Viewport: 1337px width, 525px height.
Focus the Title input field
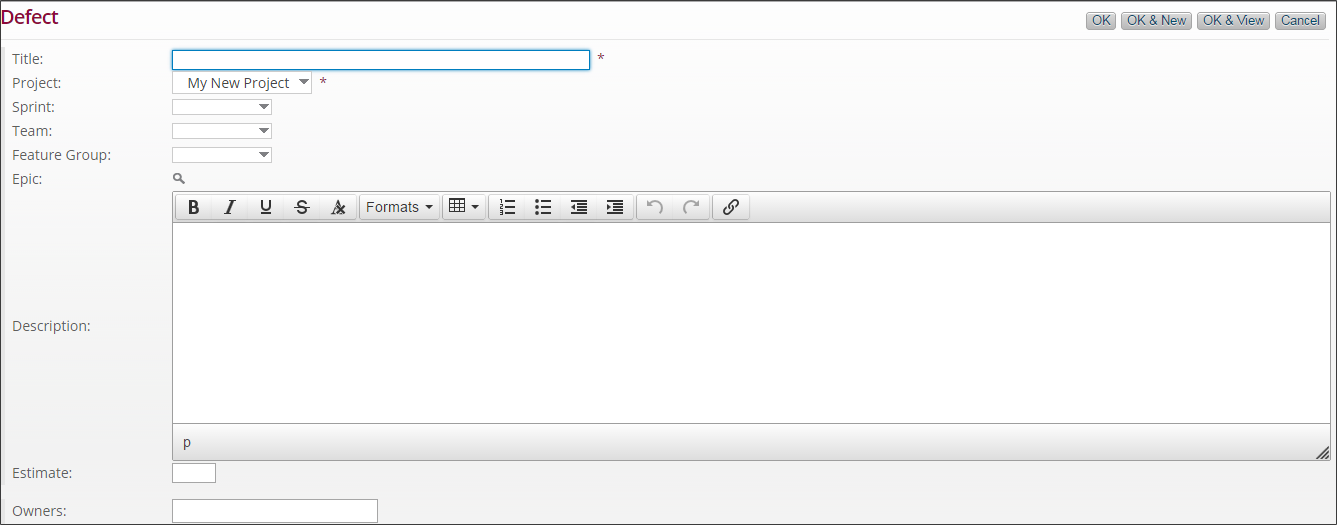pos(381,60)
